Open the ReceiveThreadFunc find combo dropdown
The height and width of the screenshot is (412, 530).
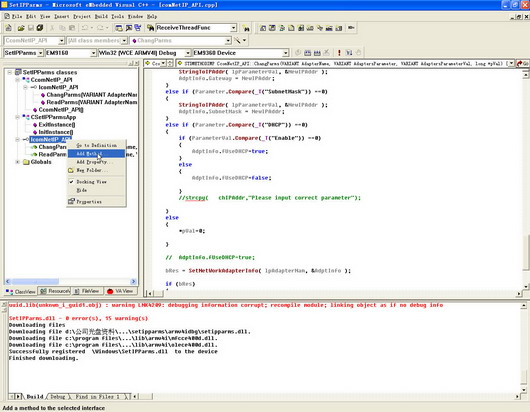tap(234, 28)
